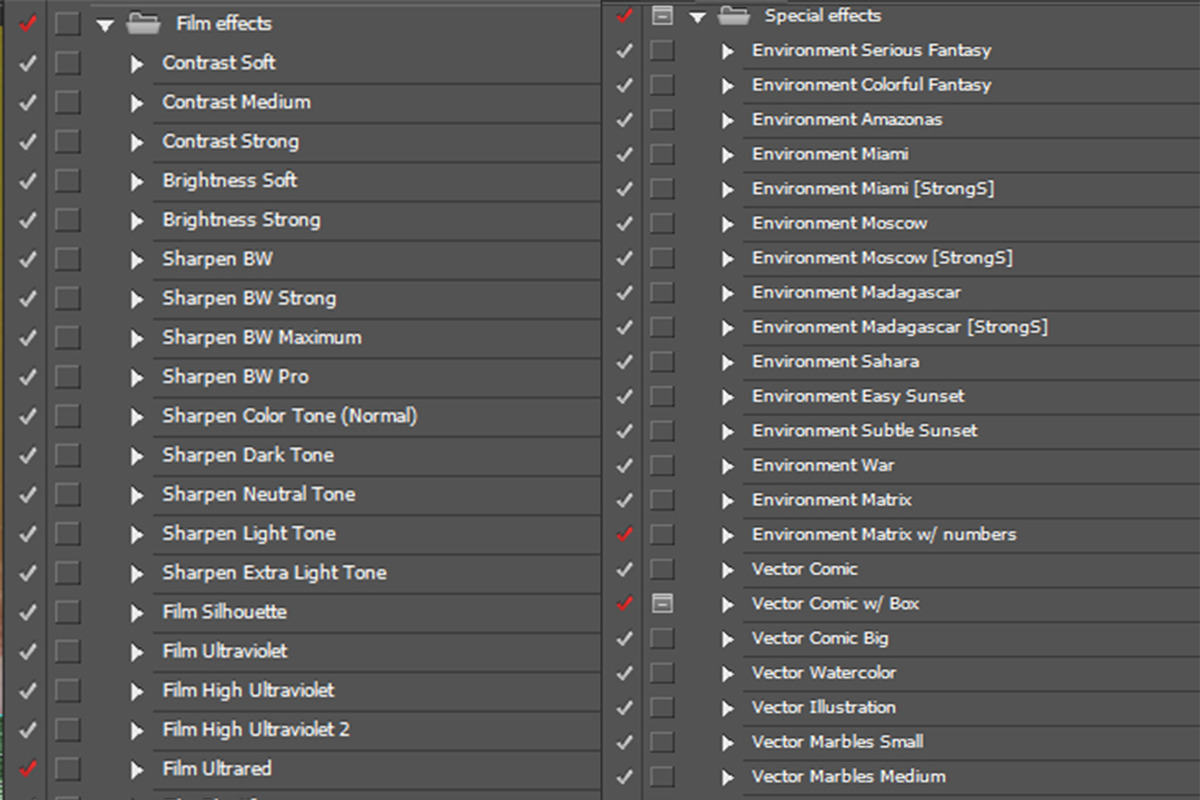Click the Film effects folder icon
The image size is (1200, 800).
pyautogui.click(x=144, y=24)
